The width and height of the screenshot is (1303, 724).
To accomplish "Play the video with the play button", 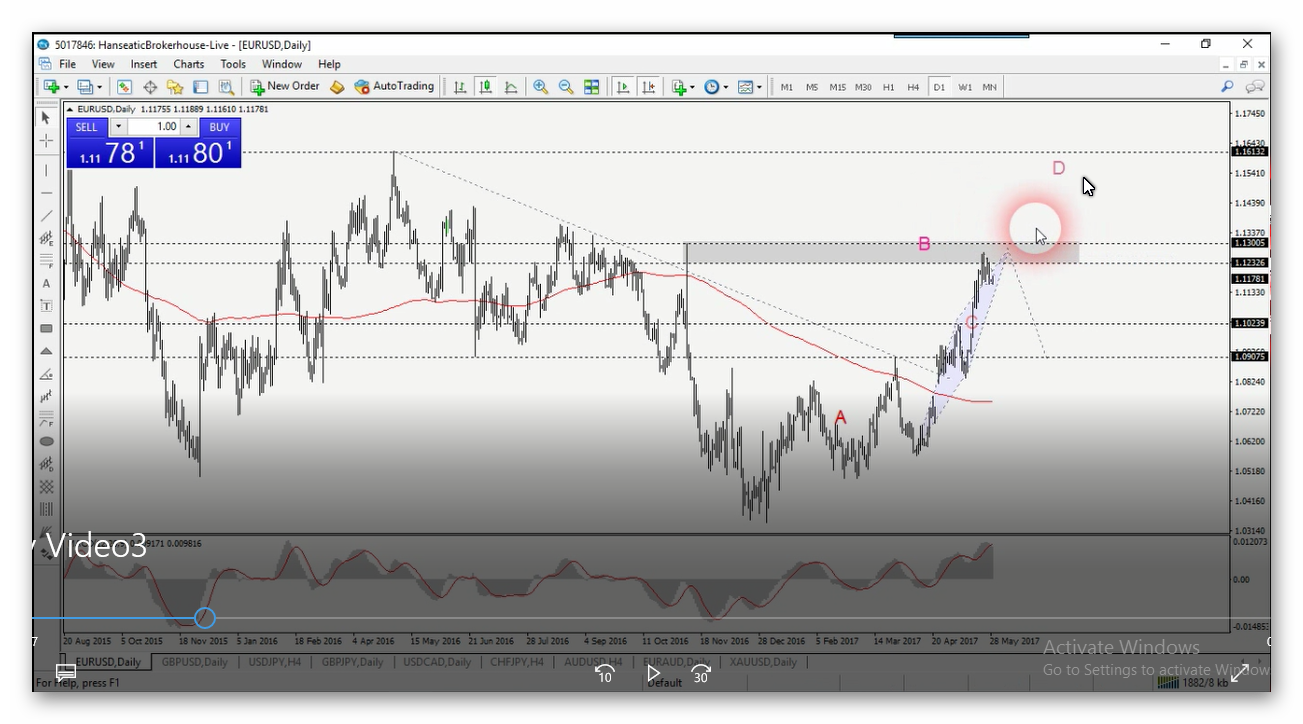I will (x=653, y=673).
